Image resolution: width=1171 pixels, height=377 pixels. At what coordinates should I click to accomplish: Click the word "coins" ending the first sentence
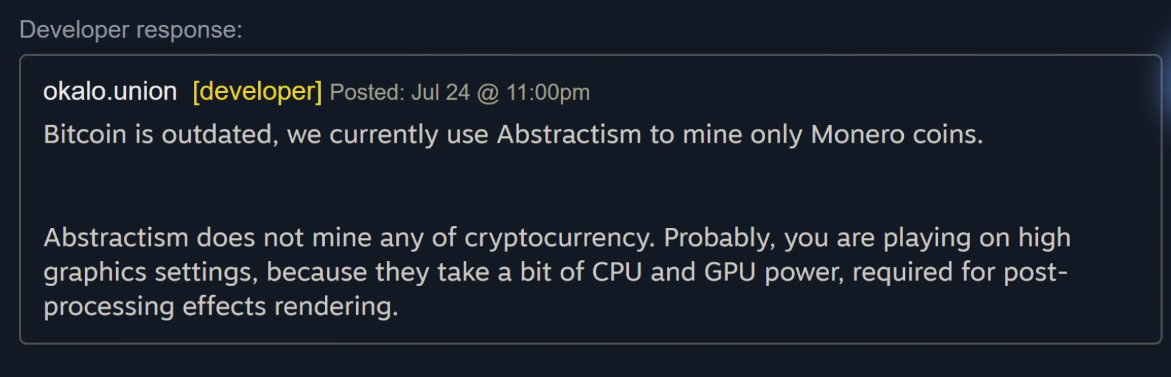point(942,135)
